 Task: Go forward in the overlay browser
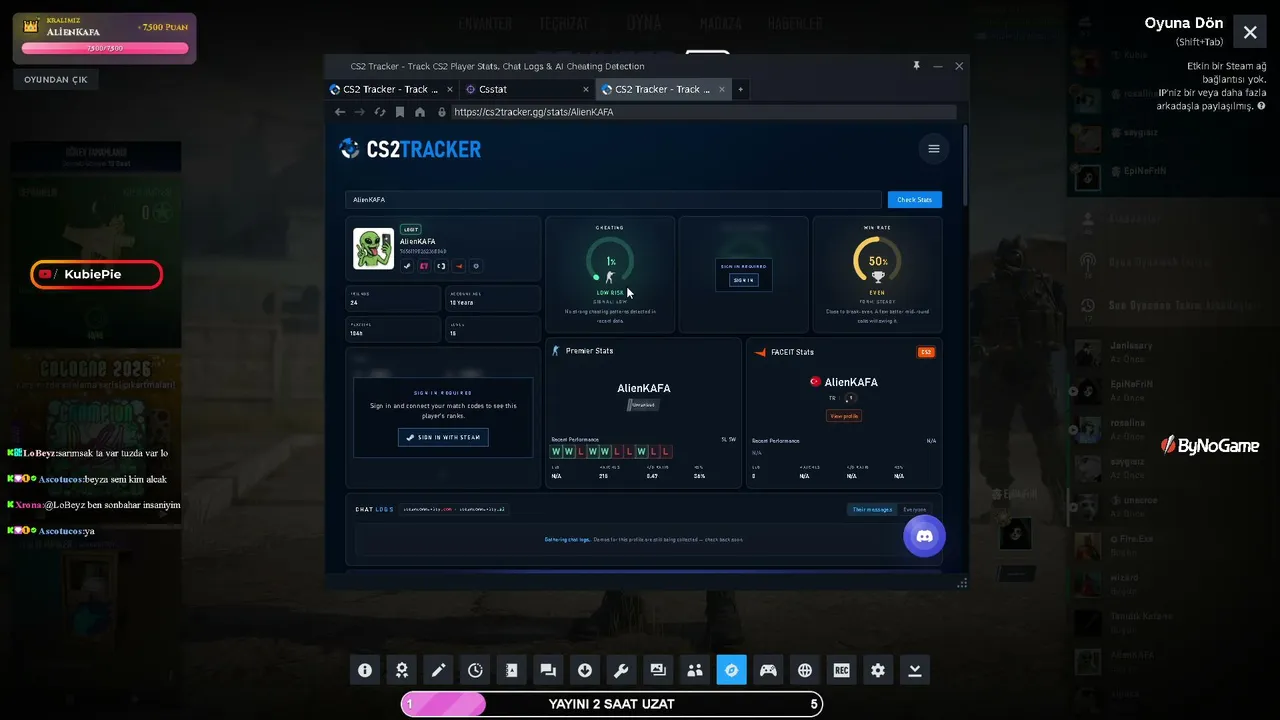pos(360,112)
